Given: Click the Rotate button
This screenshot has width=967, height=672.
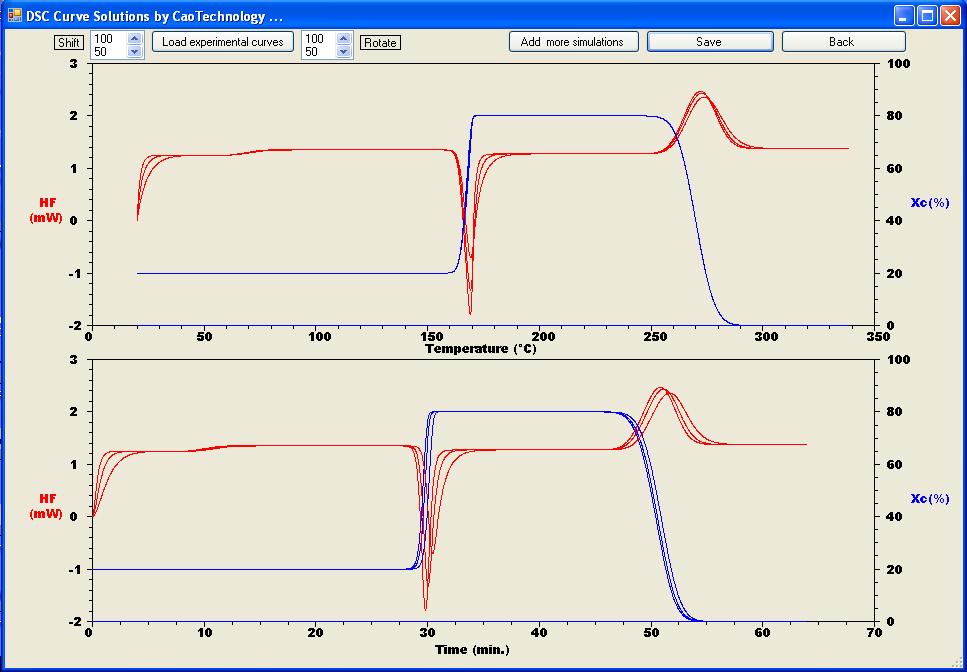Looking at the screenshot, I should pyautogui.click(x=380, y=42).
